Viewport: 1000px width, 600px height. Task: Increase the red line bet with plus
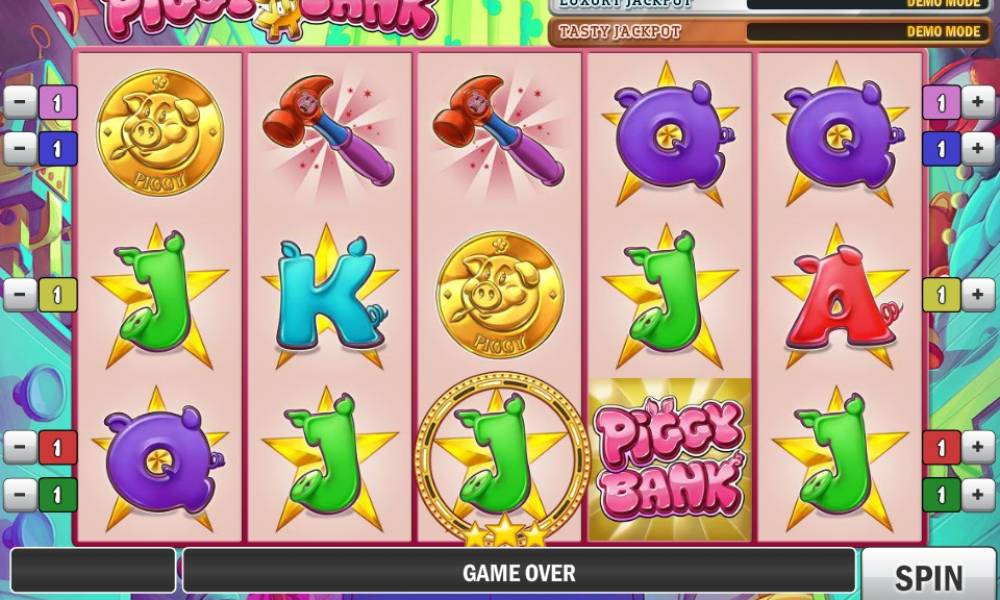click(x=978, y=447)
